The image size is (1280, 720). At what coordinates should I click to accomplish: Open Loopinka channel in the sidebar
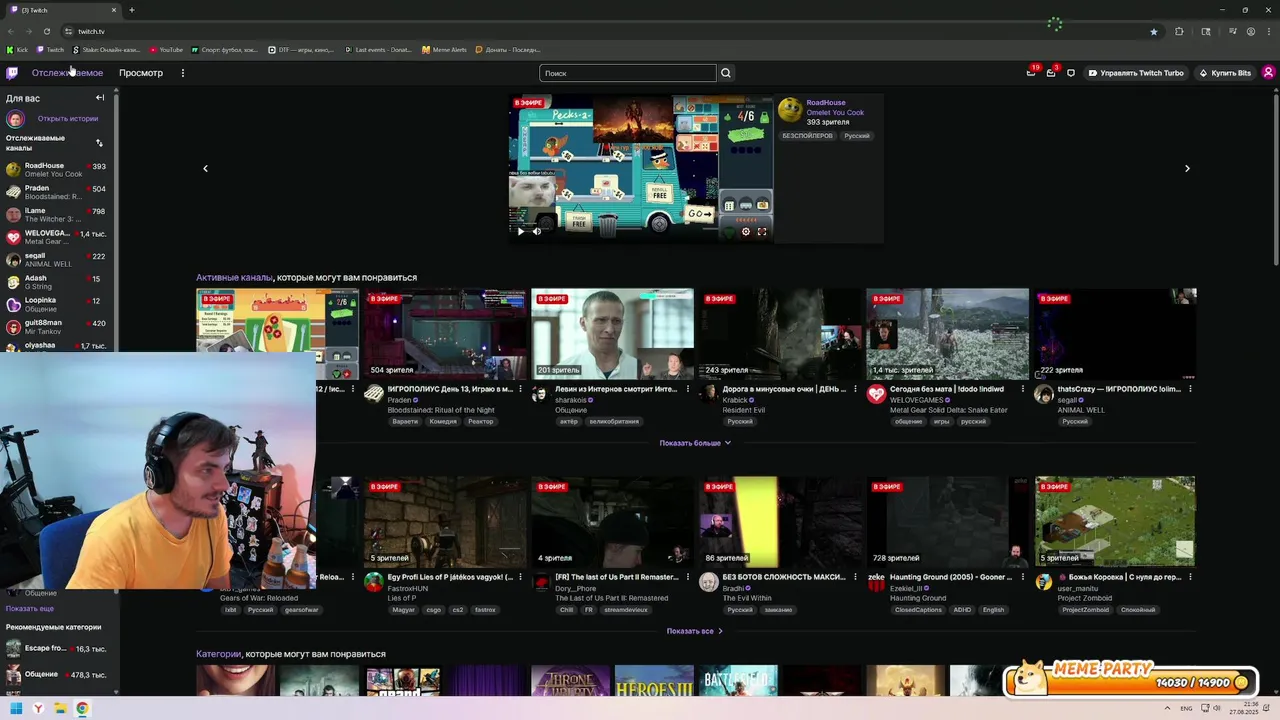(x=58, y=304)
